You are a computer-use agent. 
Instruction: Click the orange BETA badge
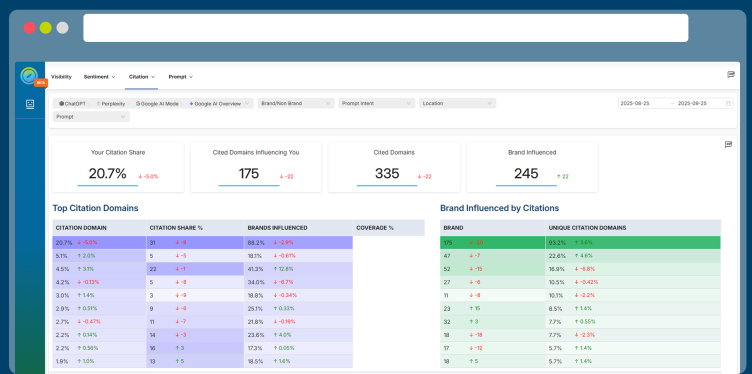[x=41, y=83]
